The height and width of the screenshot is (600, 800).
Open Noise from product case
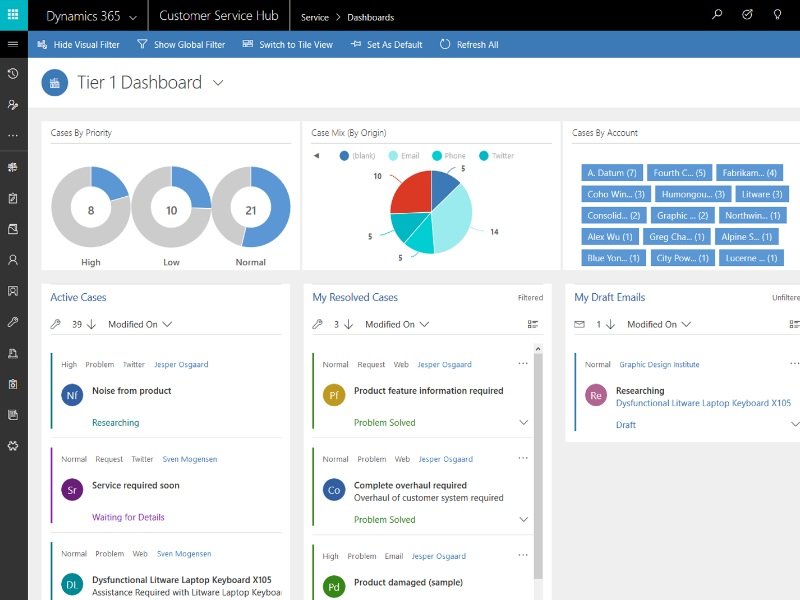(x=132, y=391)
